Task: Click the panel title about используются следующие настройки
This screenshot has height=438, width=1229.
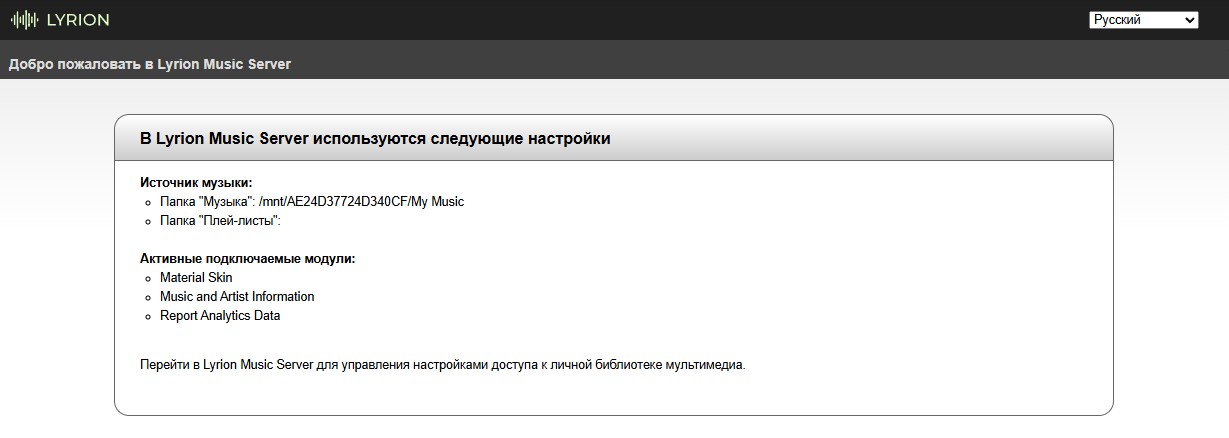Action: [375, 139]
